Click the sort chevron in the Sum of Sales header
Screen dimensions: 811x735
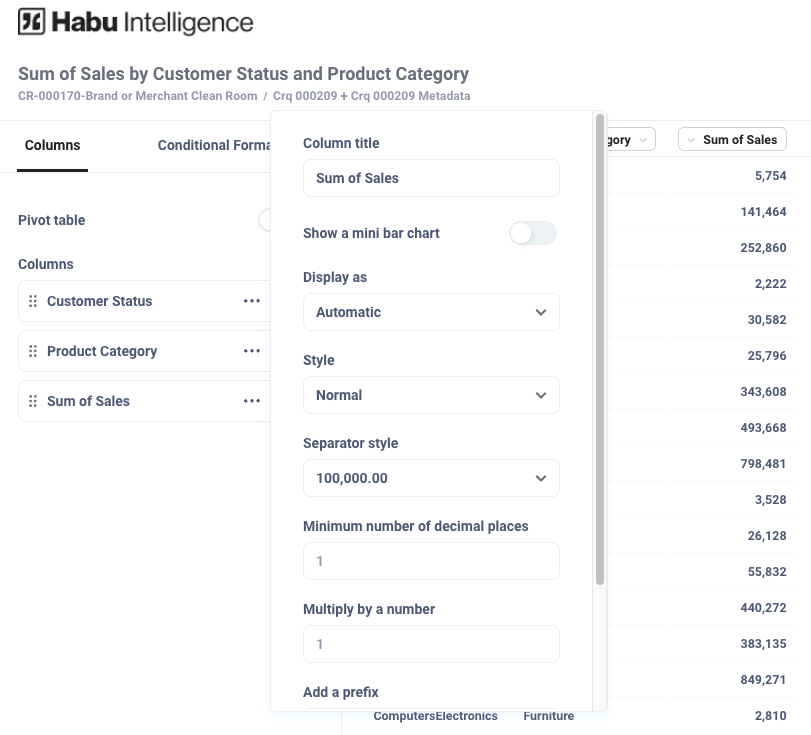click(690, 140)
